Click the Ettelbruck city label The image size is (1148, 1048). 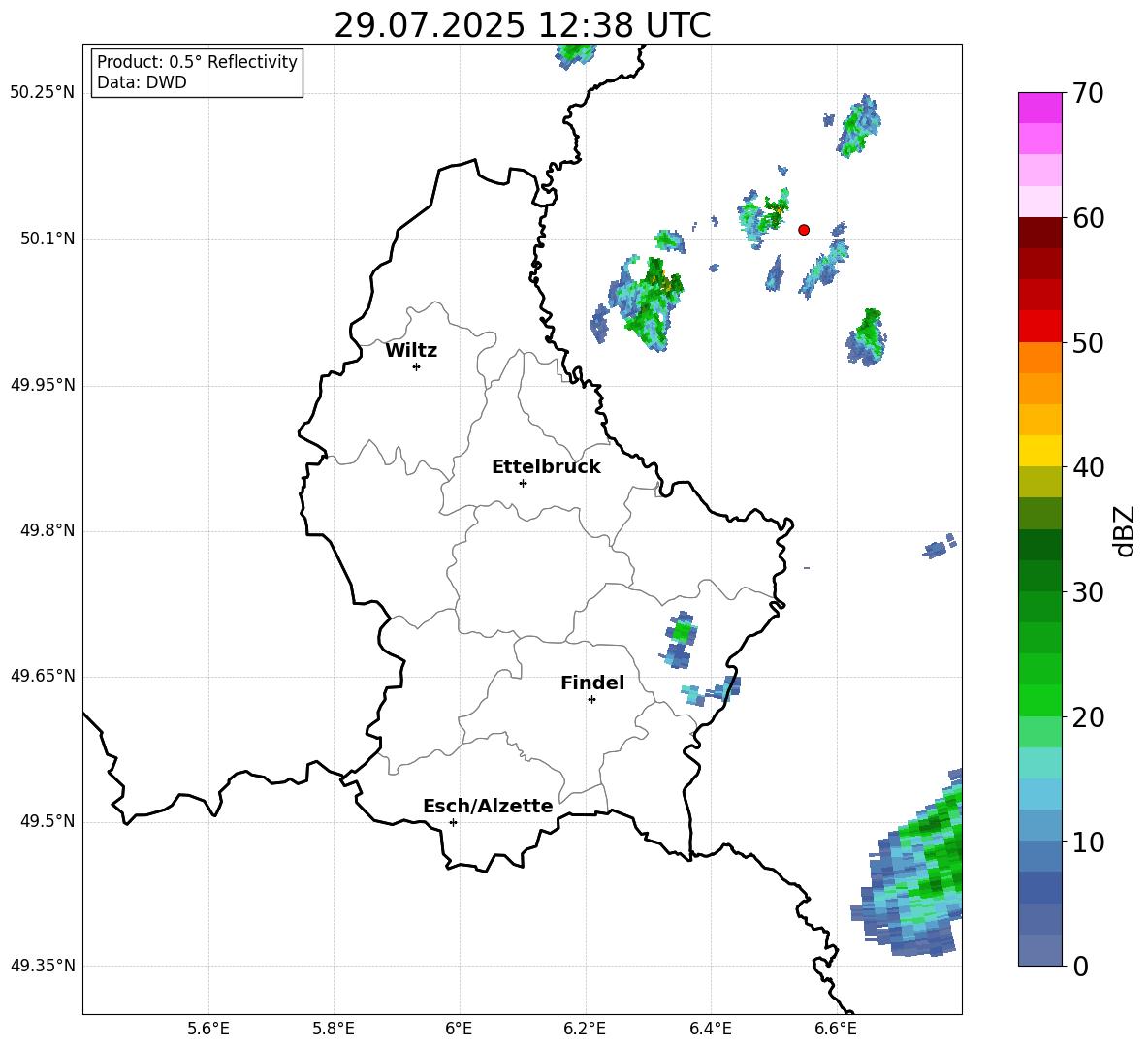[546, 467]
